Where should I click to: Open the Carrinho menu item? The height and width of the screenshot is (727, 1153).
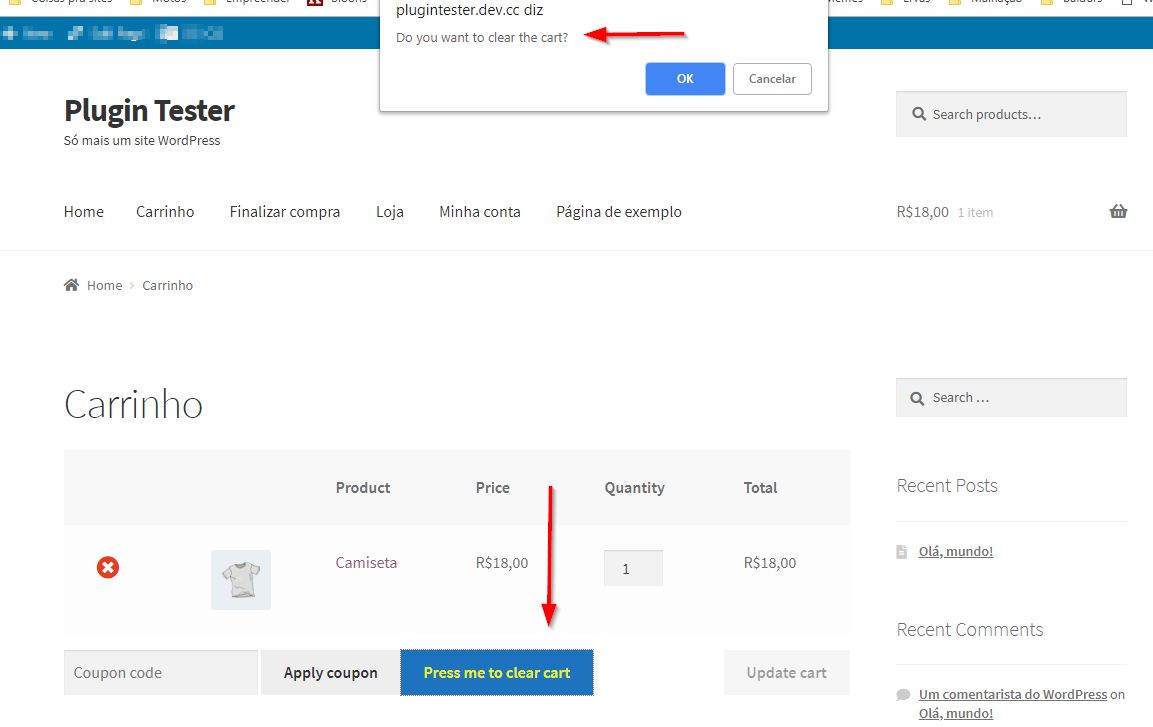[x=165, y=212]
